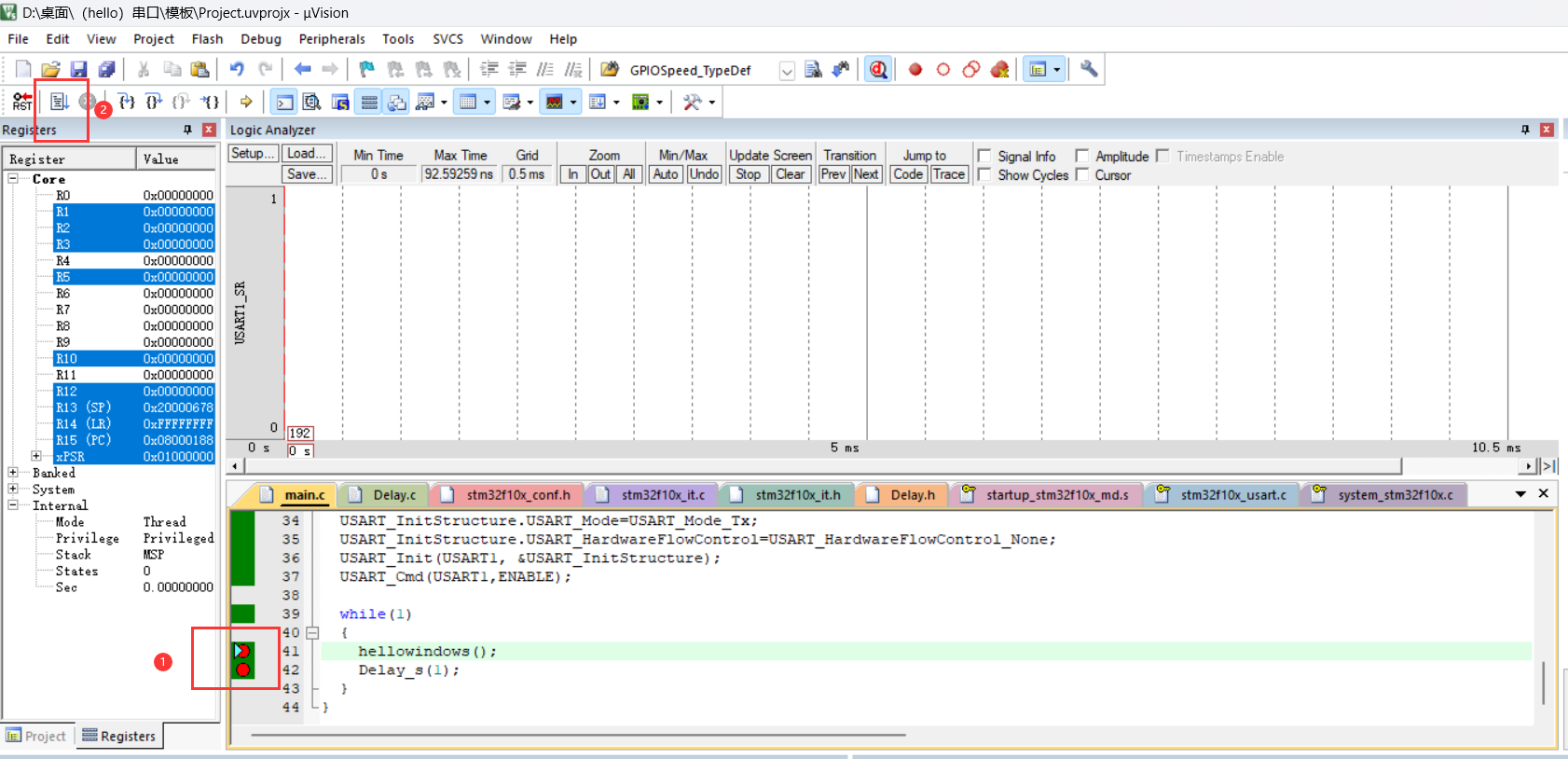The width and height of the screenshot is (1568, 759).
Task: Select register R13 (SP) row
Action: pyautogui.click(x=134, y=407)
